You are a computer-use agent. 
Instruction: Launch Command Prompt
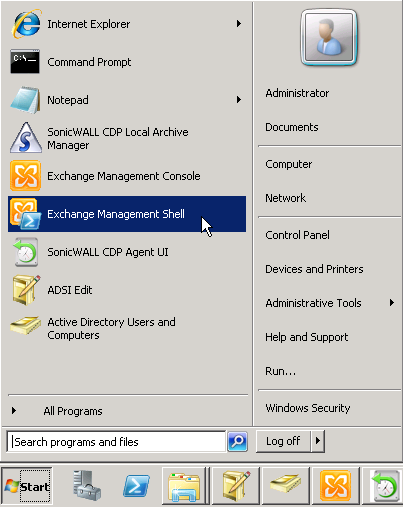127,62
